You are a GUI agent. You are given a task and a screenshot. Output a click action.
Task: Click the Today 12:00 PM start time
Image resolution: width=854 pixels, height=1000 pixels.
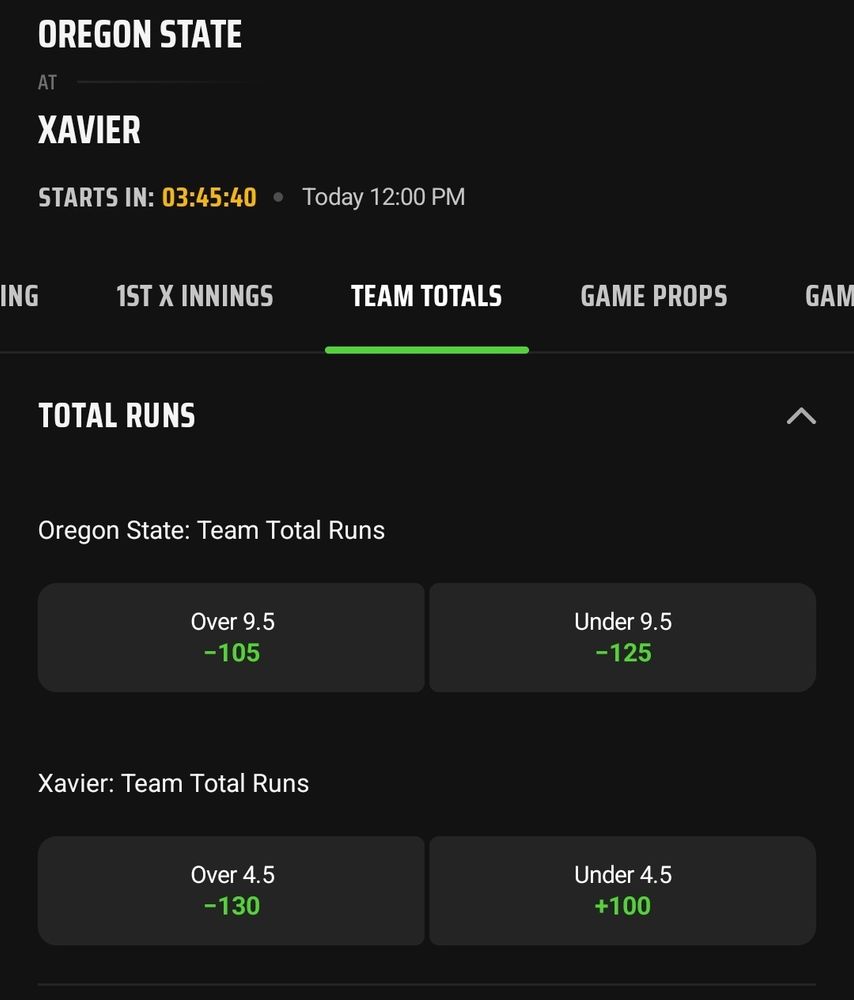383,197
